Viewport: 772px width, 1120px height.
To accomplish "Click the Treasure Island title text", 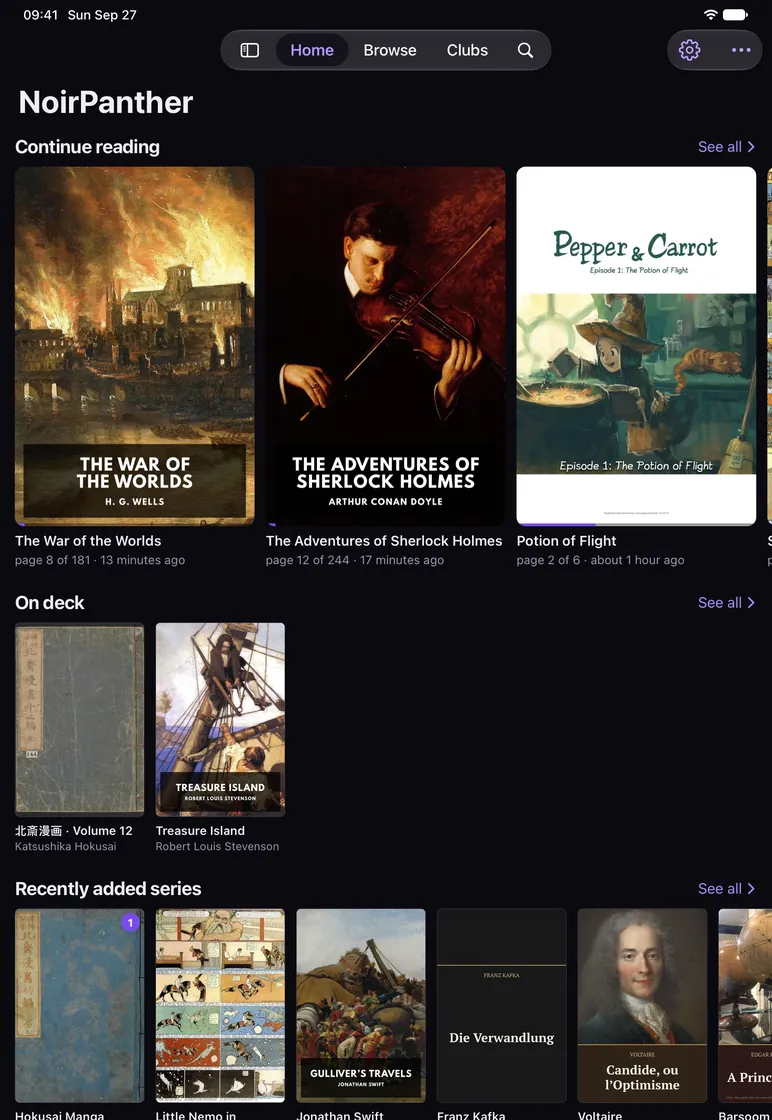I will pyautogui.click(x=200, y=831).
